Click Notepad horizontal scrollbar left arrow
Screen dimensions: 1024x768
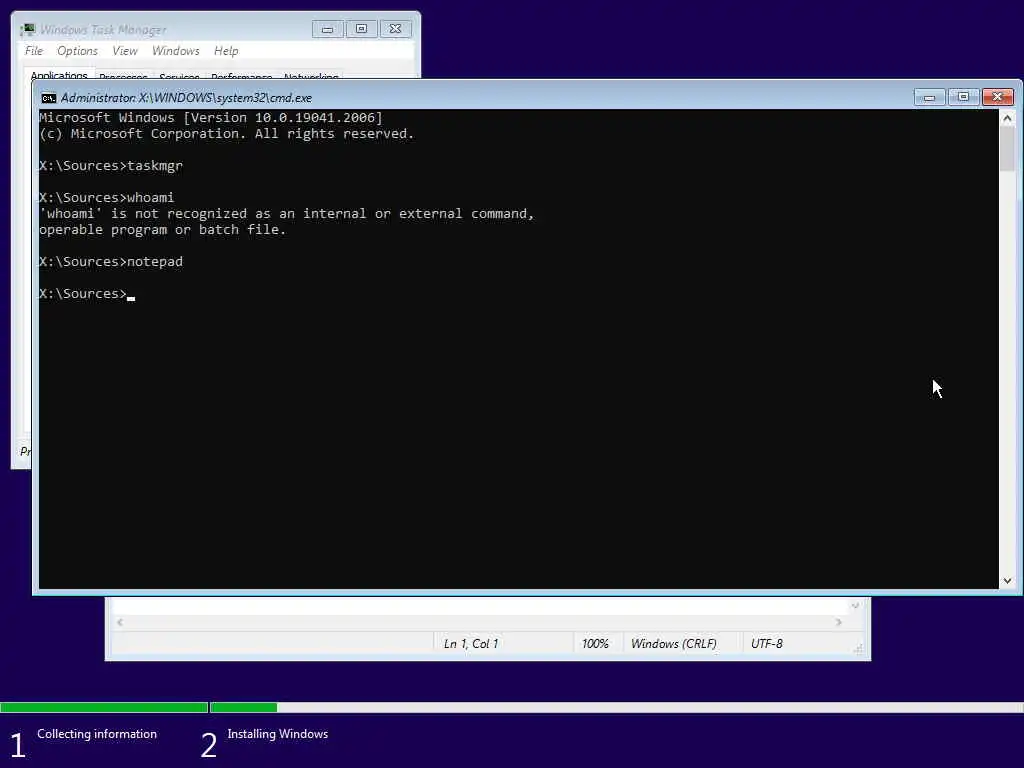point(120,622)
